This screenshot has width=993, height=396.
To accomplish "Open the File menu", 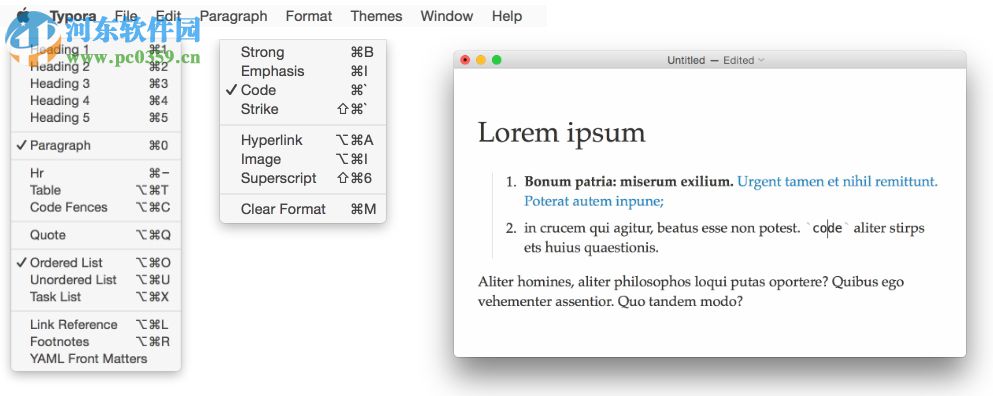I will (x=126, y=16).
